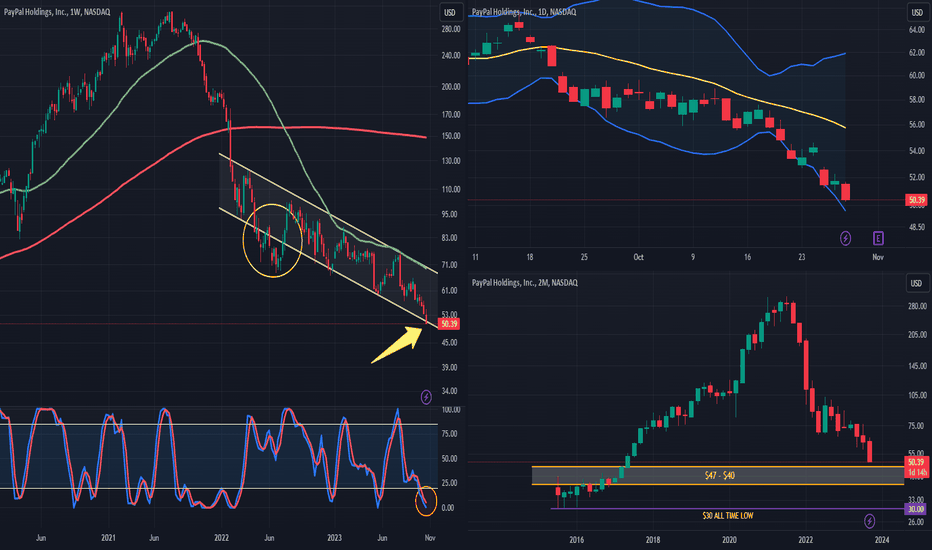The width and height of the screenshot is (932, 550).
Task: Click the 50.39 price label on 2M chart
Action: point(916,462)
